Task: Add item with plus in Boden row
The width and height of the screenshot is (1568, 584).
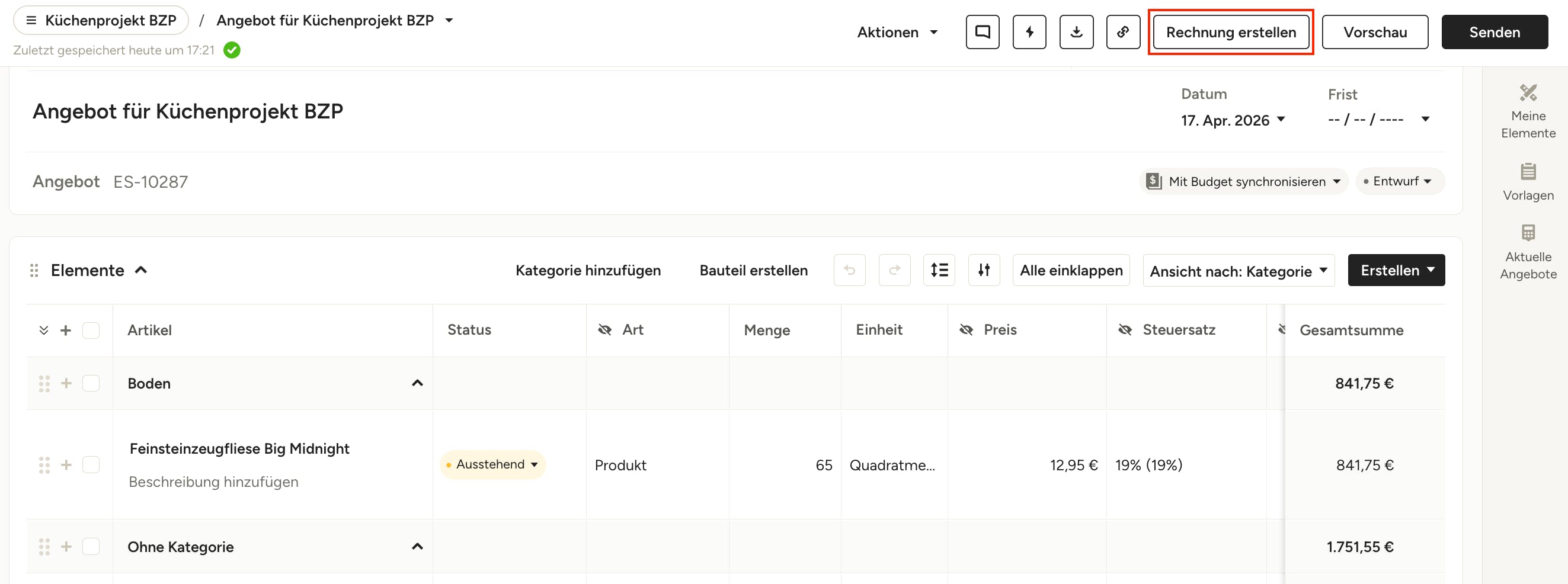Action: pos(66,383)
